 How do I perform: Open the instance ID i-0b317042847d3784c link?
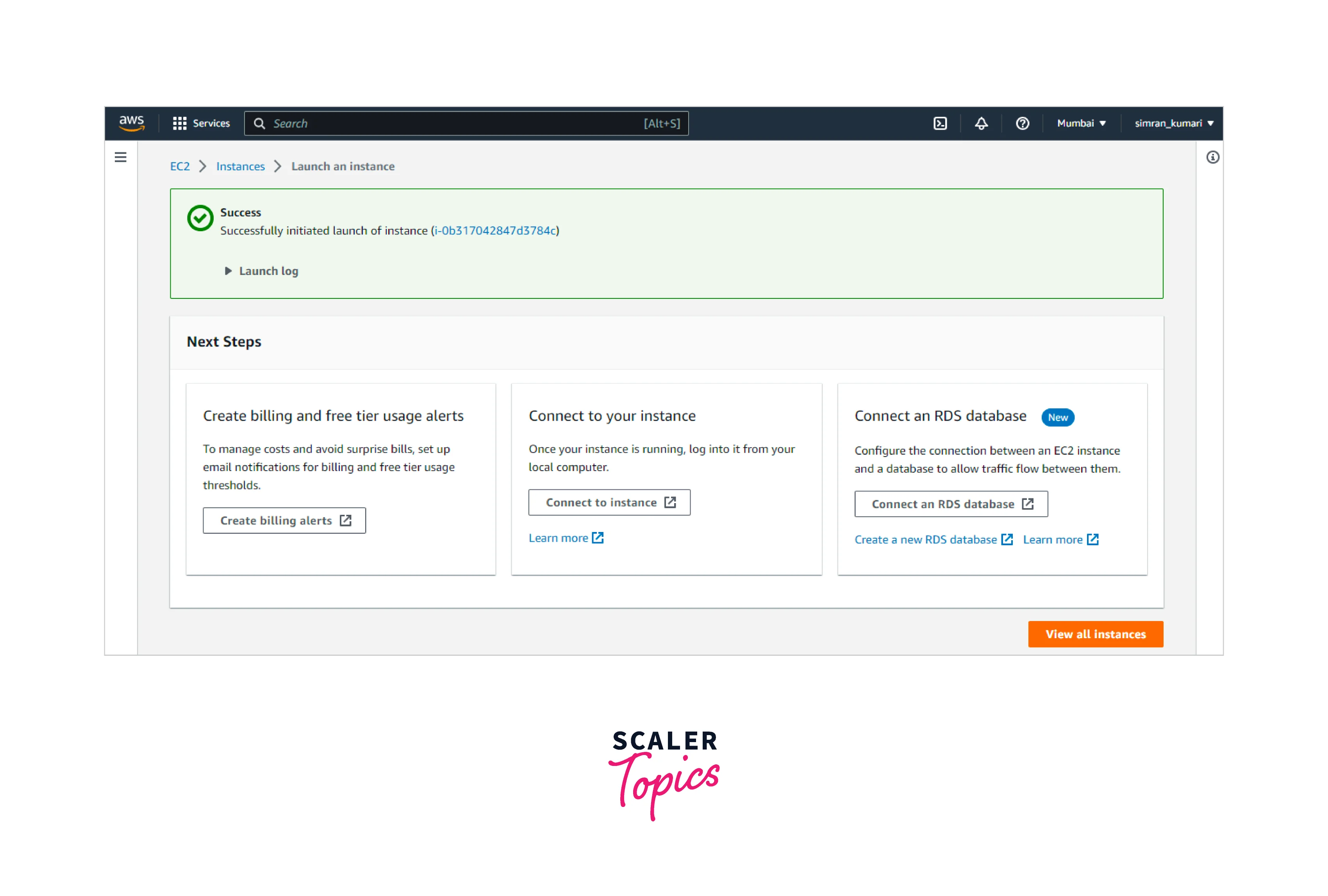pos(495,230)
